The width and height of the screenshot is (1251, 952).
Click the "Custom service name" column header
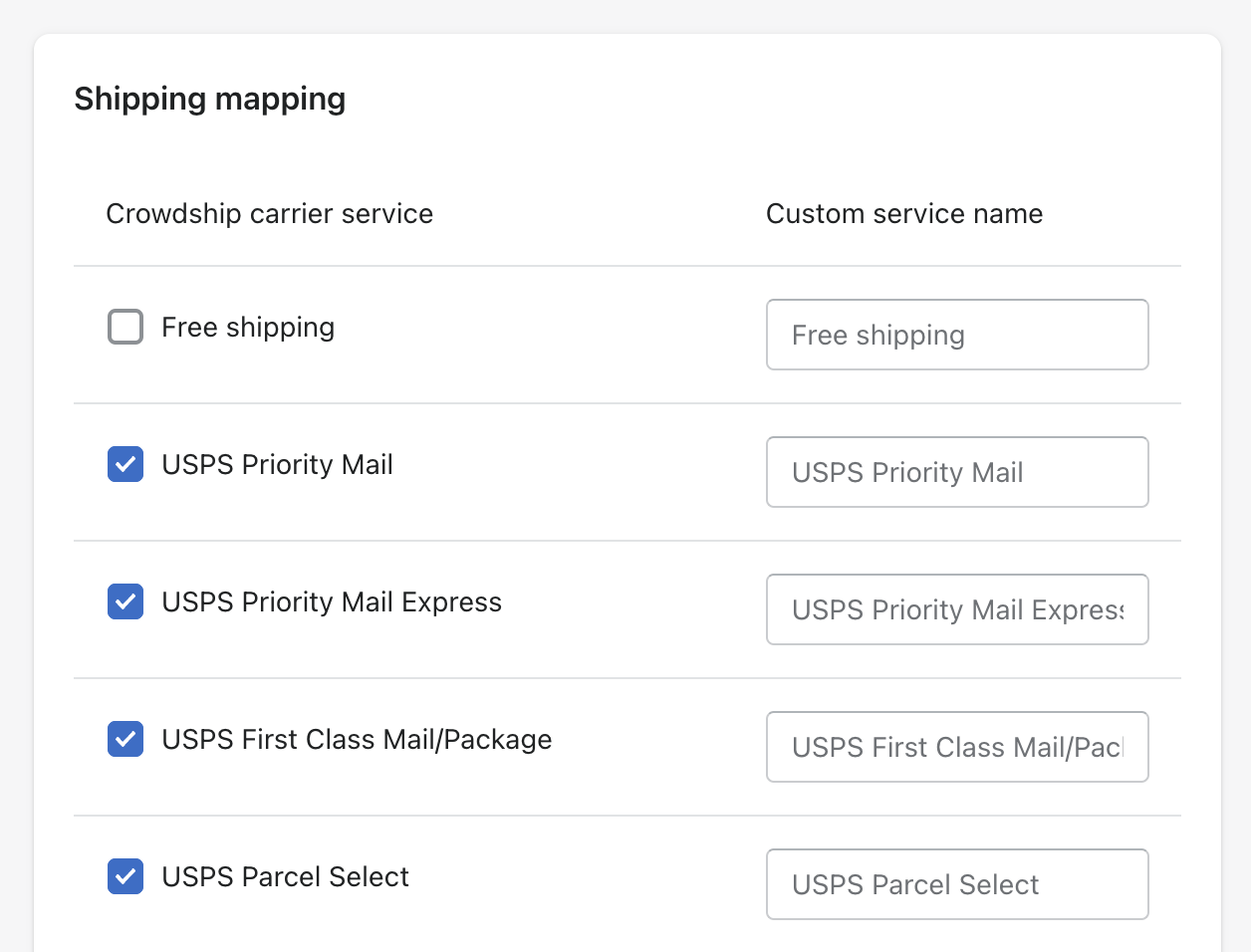click(x=903, y=214)
